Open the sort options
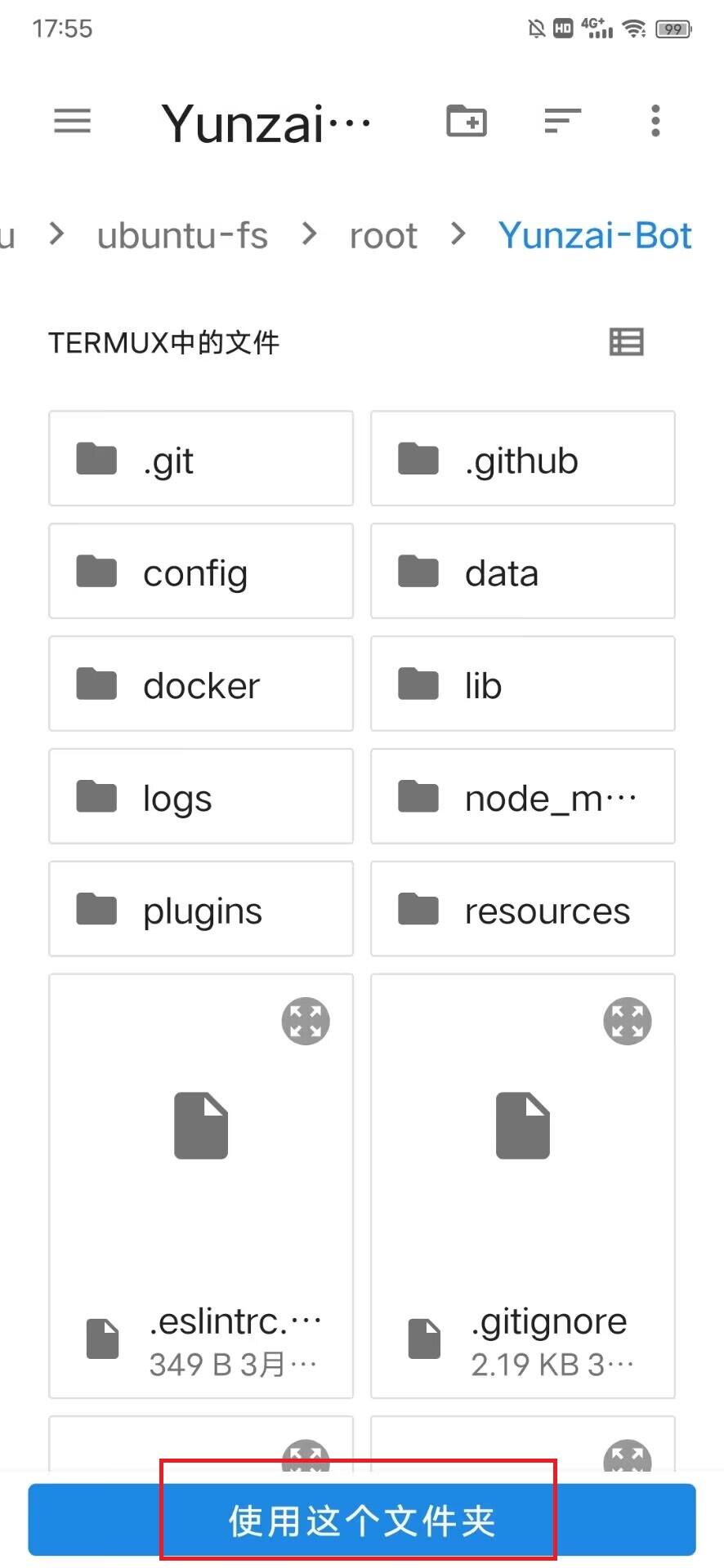 click(562, 122)
